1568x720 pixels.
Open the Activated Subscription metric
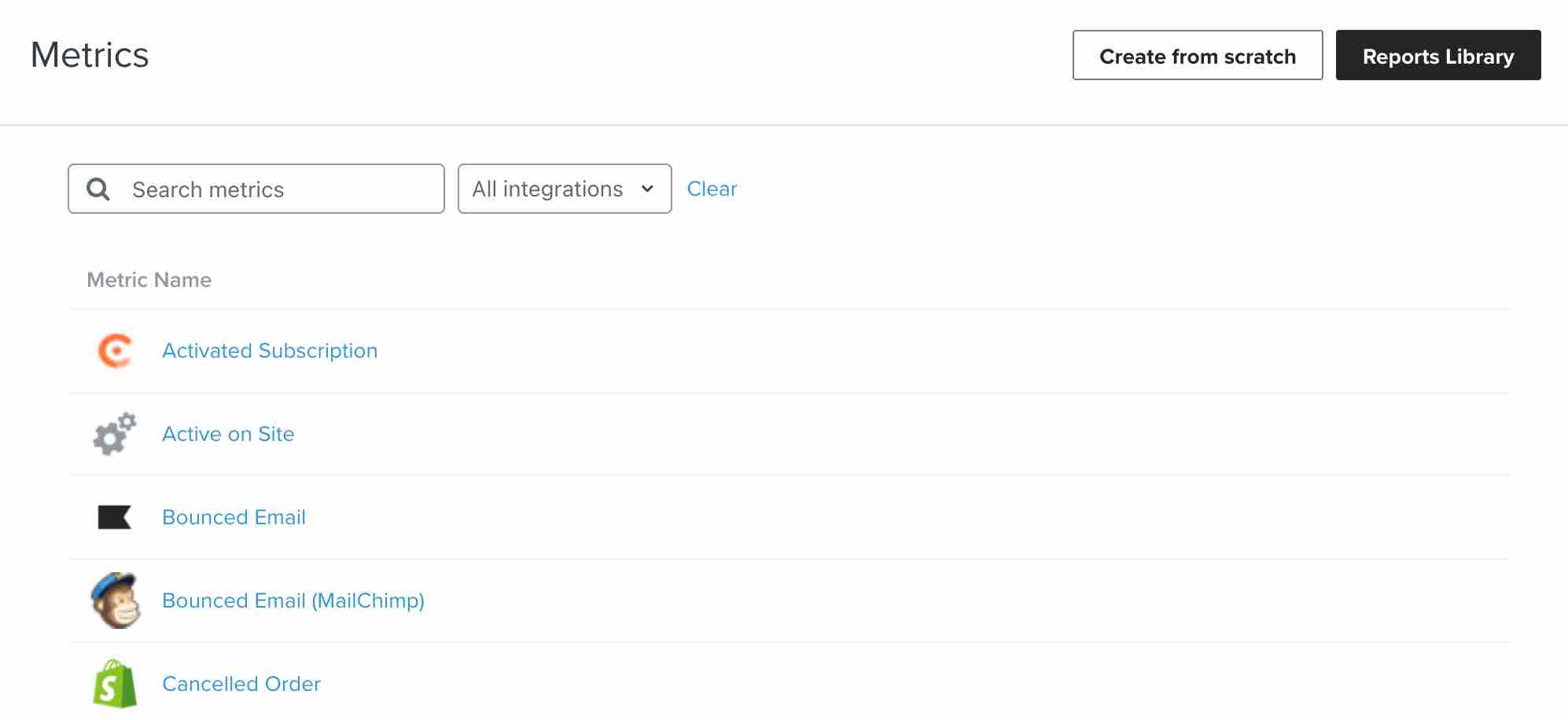click(270, 351)
